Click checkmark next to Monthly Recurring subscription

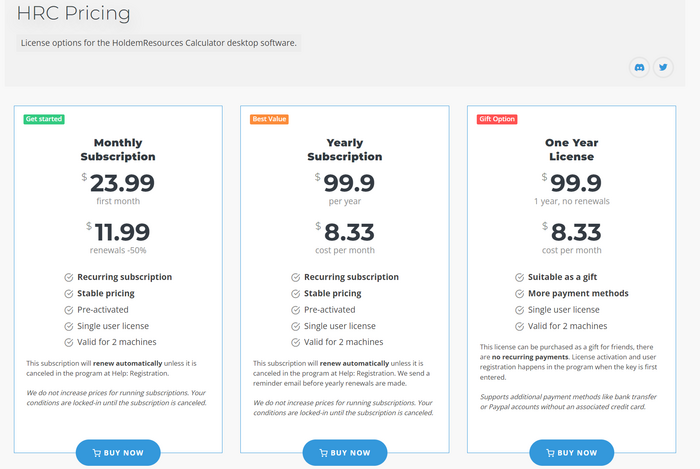[69, 277]
